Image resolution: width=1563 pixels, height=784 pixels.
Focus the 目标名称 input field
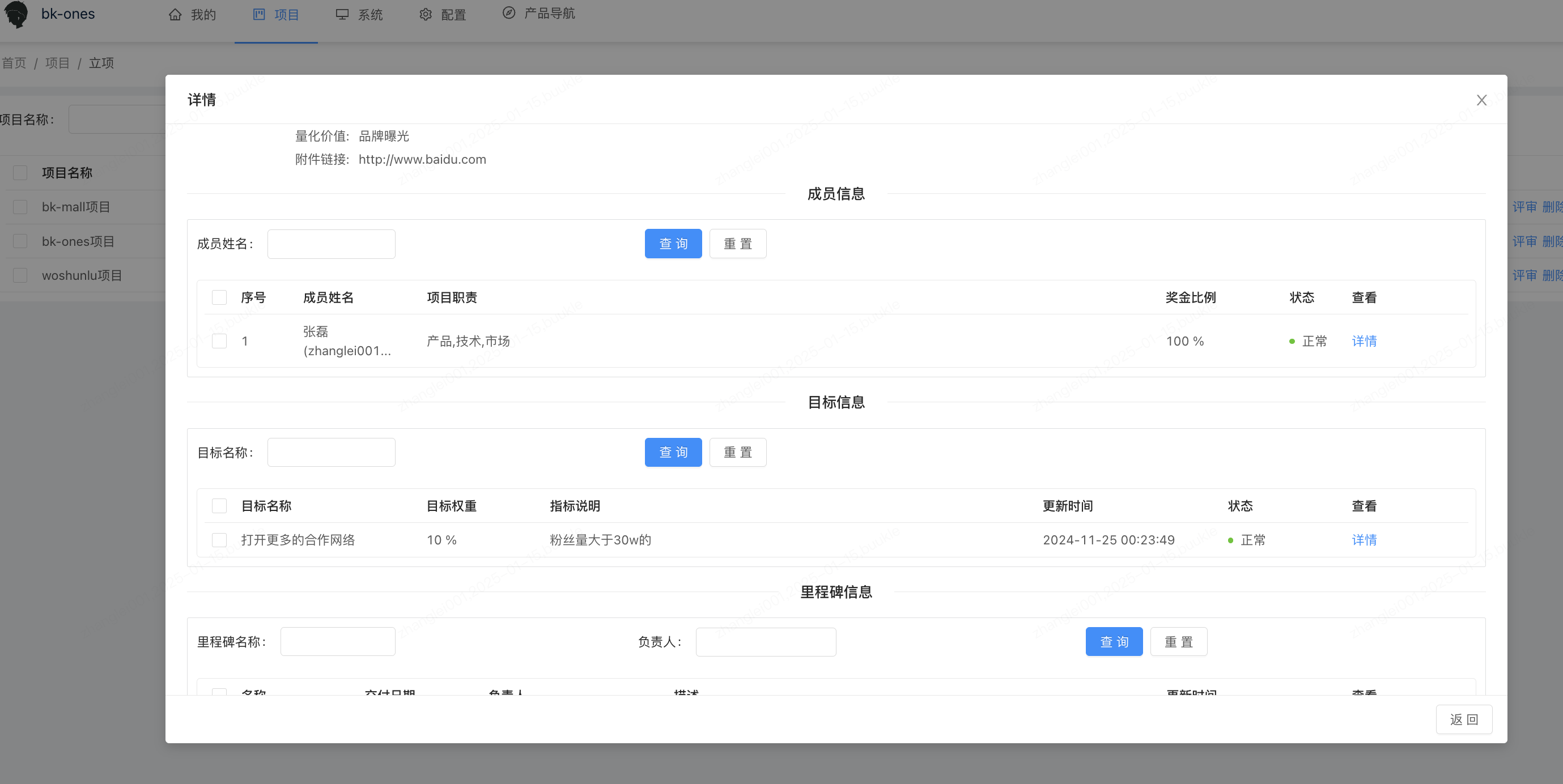coord(332,453)
